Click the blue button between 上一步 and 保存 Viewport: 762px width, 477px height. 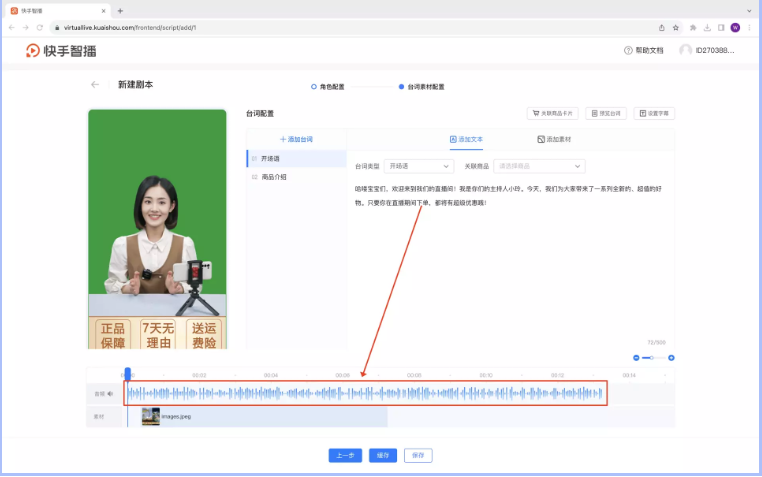point(382,456)
